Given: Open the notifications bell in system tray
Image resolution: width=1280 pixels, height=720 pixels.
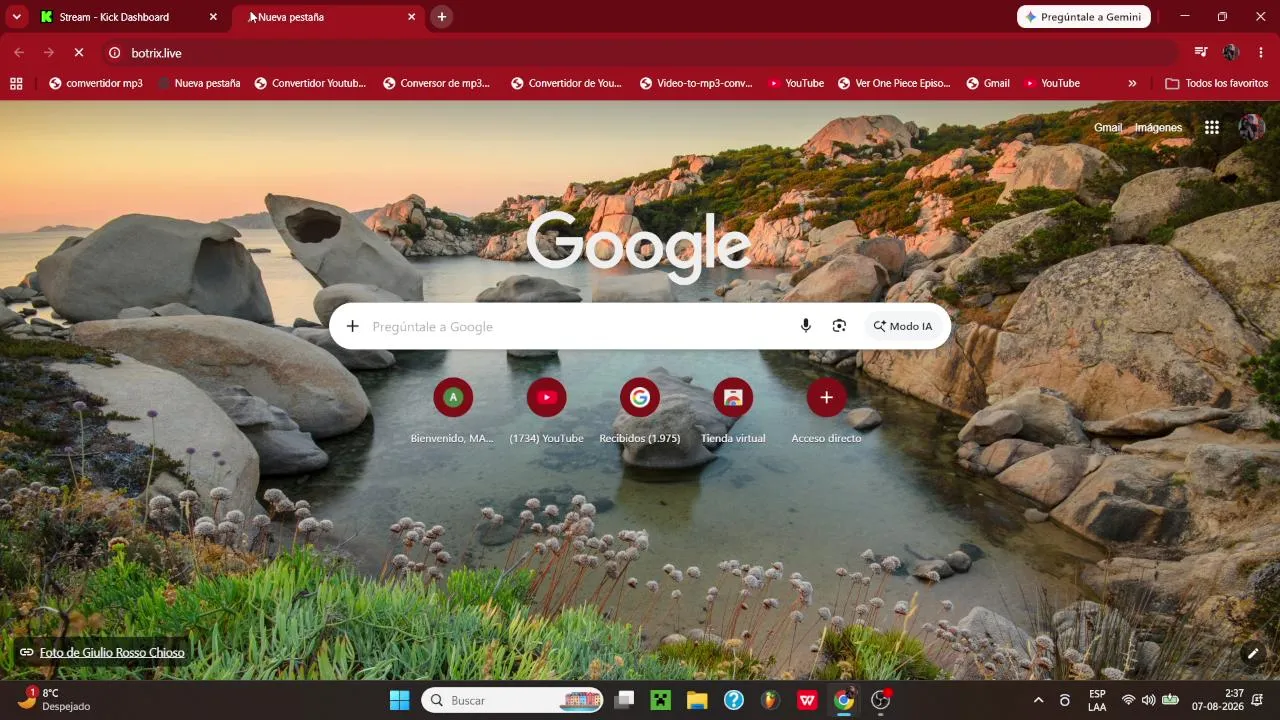Looking at the screenshot, I should (1257, 700).
